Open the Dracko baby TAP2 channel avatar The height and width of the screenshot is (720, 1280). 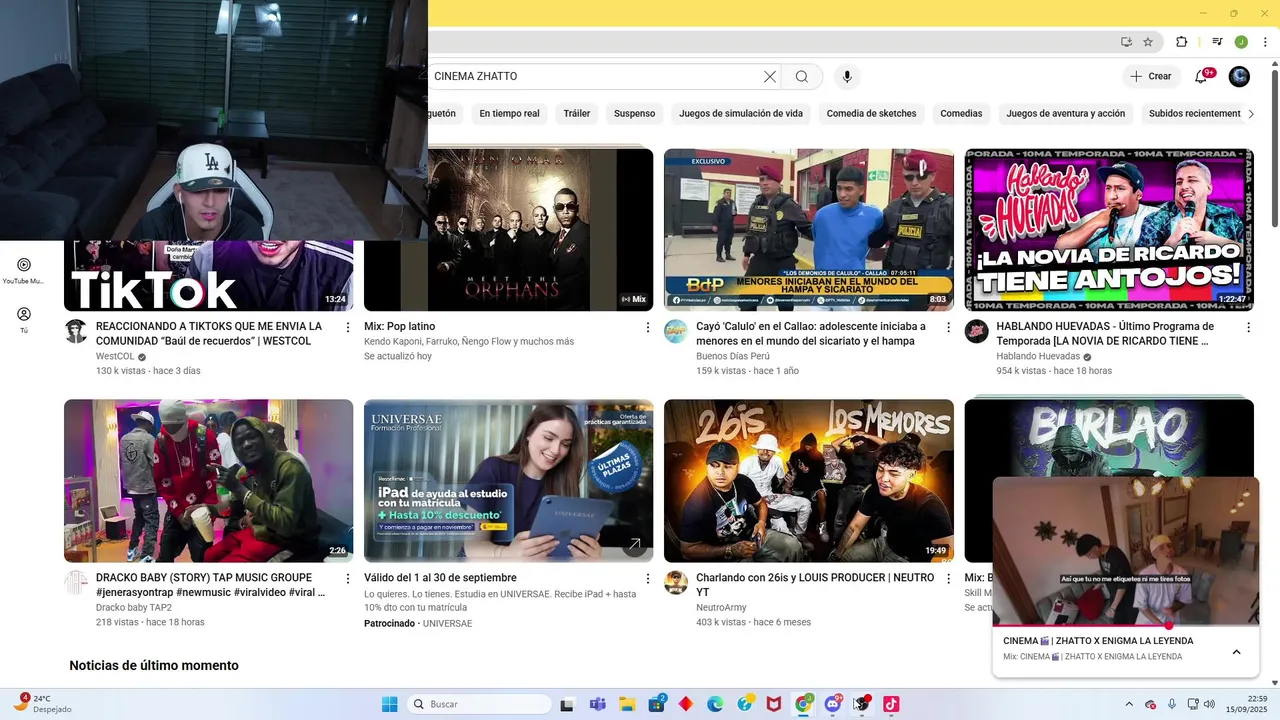(x=76, y=582)
